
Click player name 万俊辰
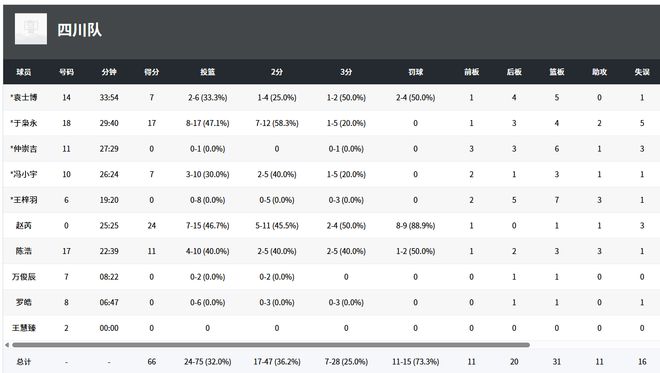click(24, 277)
